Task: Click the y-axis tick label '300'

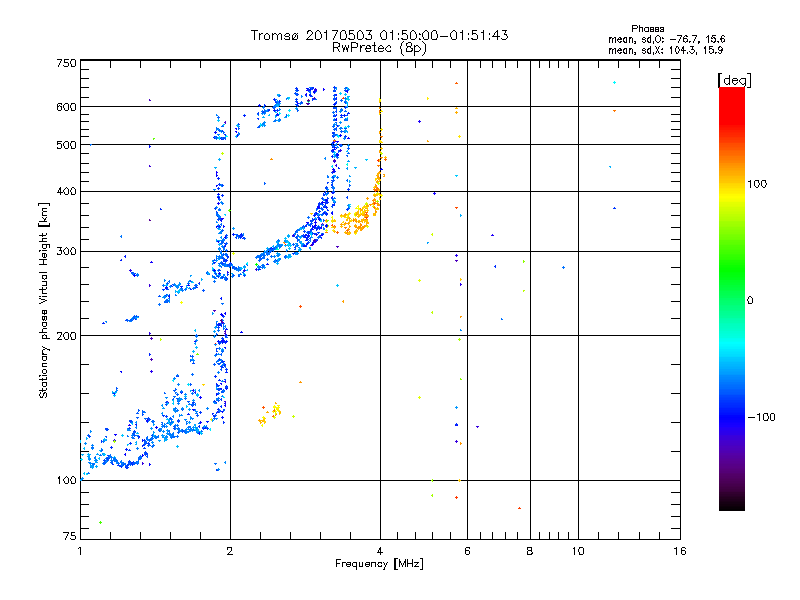Action: click(66, 251)
